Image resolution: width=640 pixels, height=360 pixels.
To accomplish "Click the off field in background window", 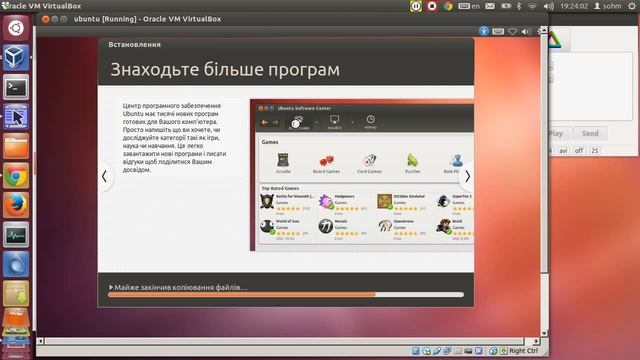I will coord(579,151).
